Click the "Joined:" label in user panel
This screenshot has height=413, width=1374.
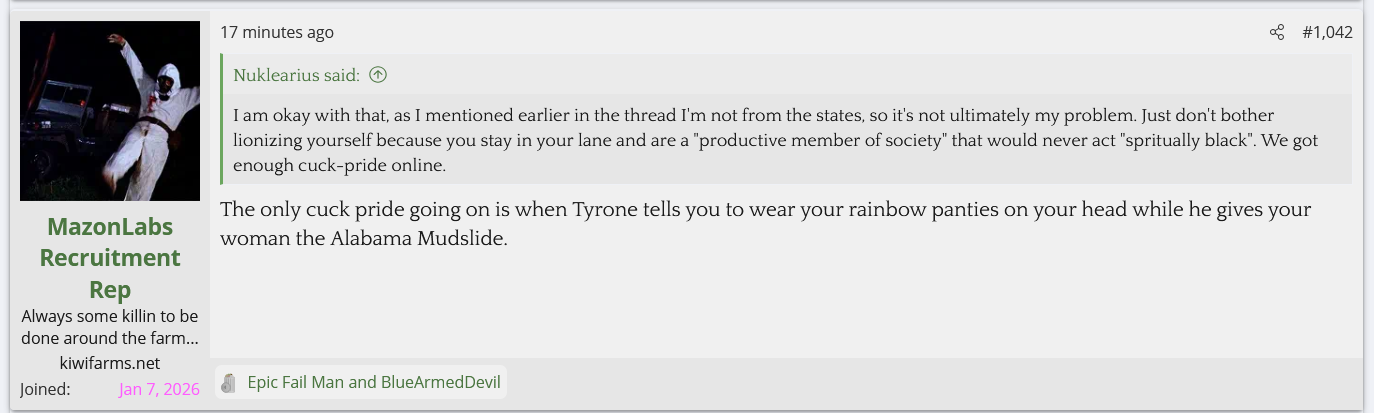(x=45, y=389)
